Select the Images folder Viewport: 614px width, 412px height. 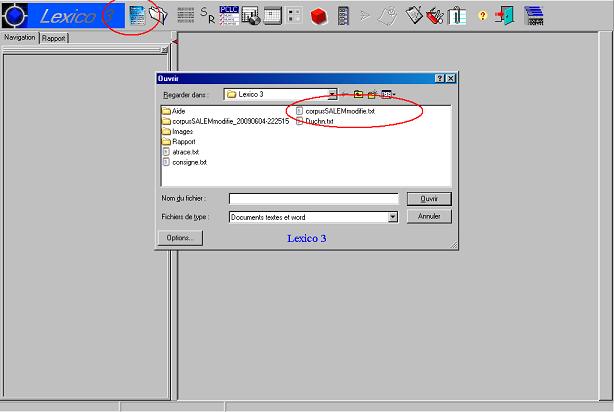coord(177,132)
